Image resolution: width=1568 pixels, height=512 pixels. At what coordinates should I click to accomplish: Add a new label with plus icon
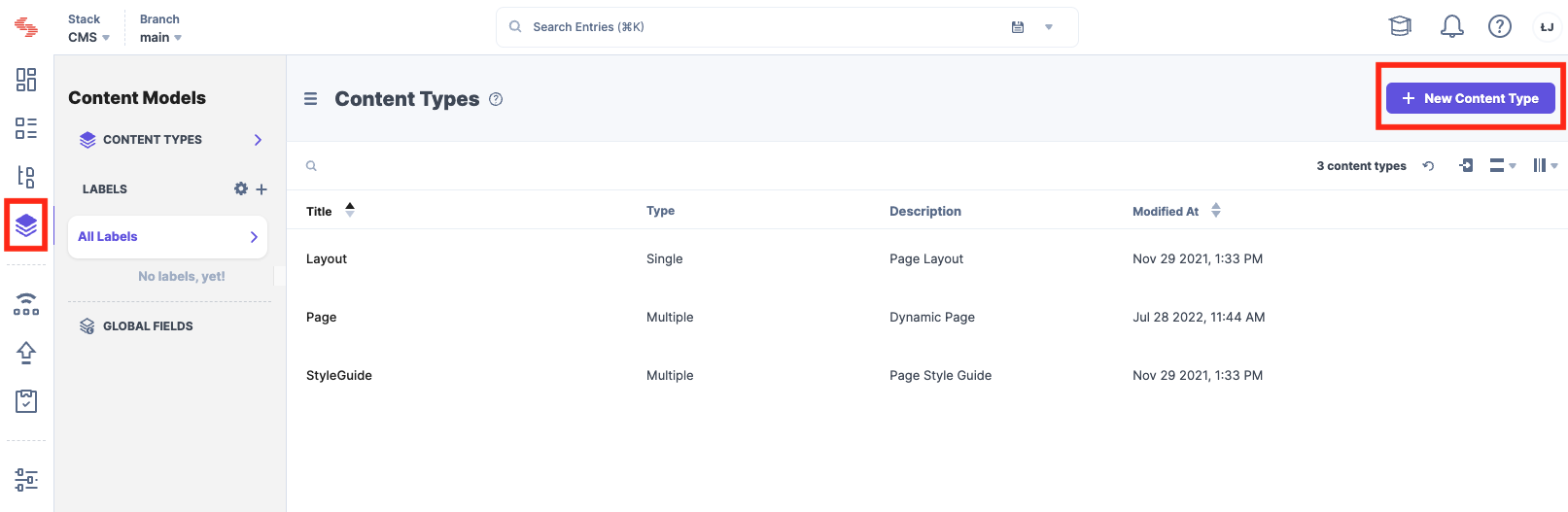click(x=261, y=189)
